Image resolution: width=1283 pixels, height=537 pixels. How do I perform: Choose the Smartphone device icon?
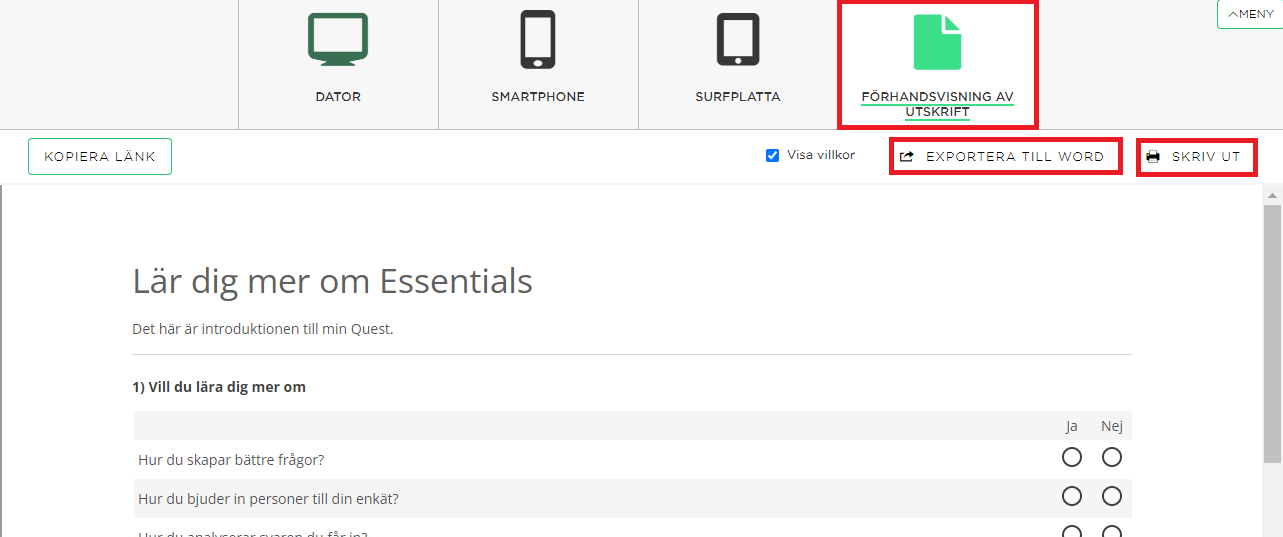(538, 40)
